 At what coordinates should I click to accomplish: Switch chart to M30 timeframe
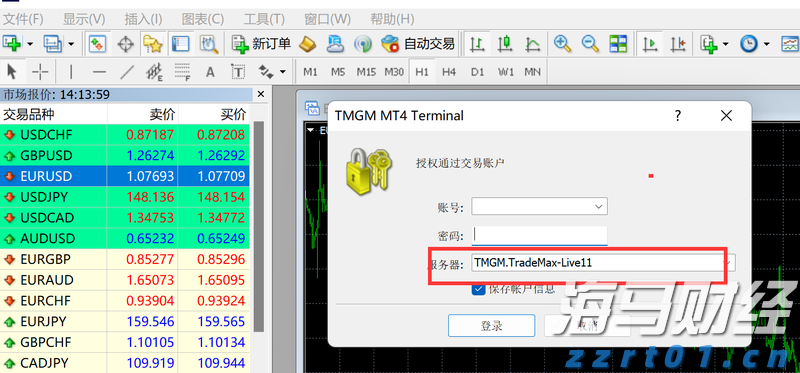(394, 72)
